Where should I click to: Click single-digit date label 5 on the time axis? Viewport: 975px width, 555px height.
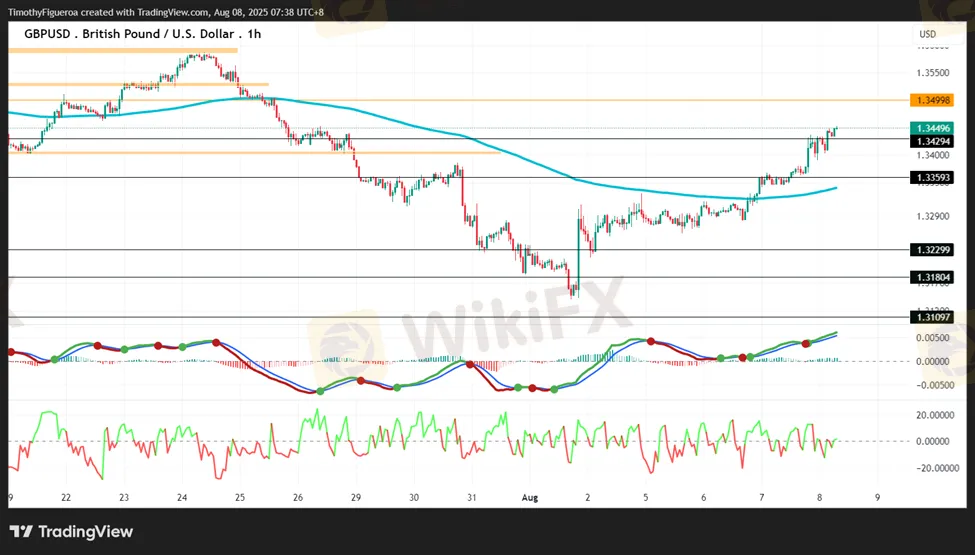[x=645, y=498]
